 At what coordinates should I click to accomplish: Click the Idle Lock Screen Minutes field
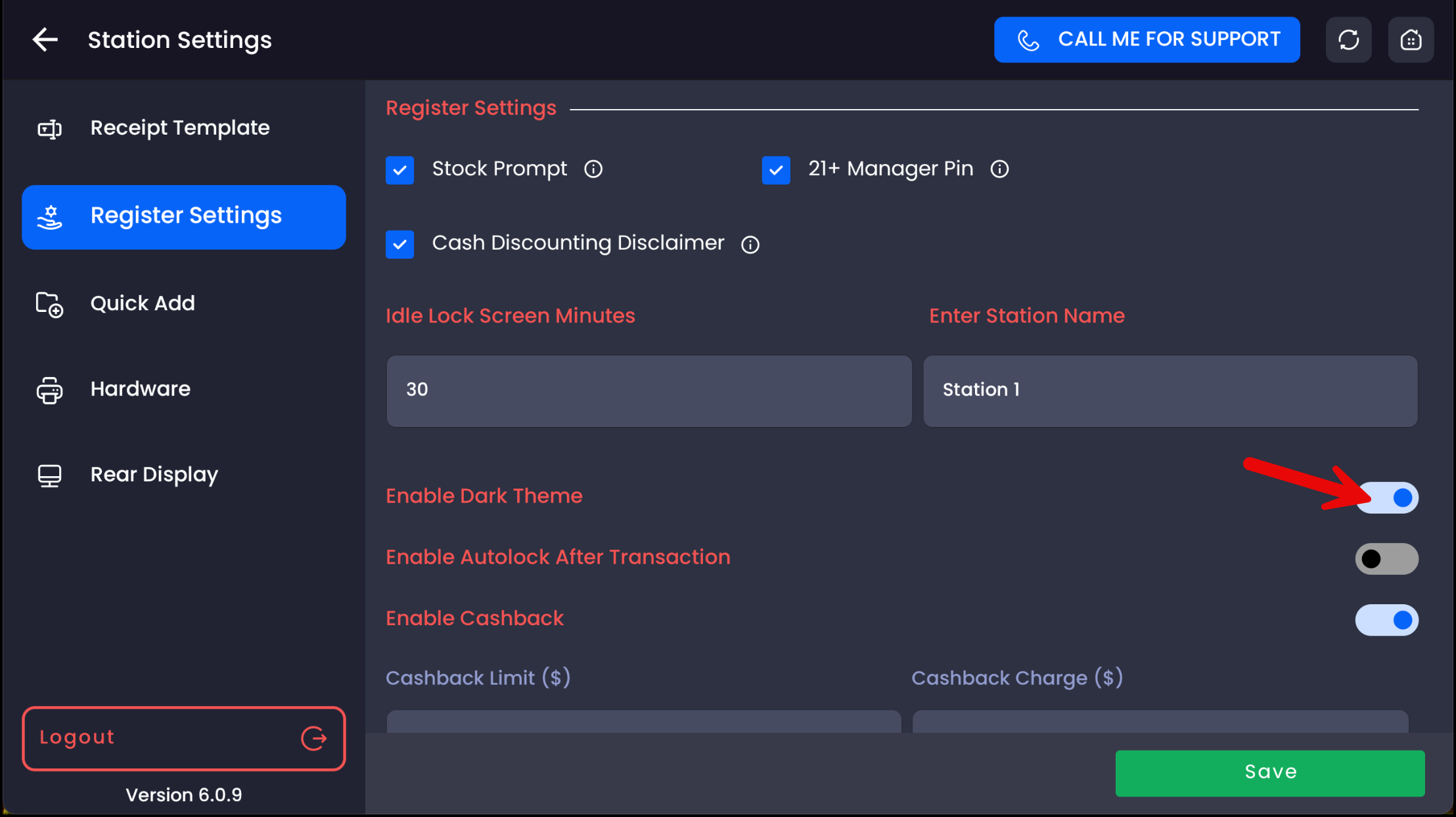point(648,391)
